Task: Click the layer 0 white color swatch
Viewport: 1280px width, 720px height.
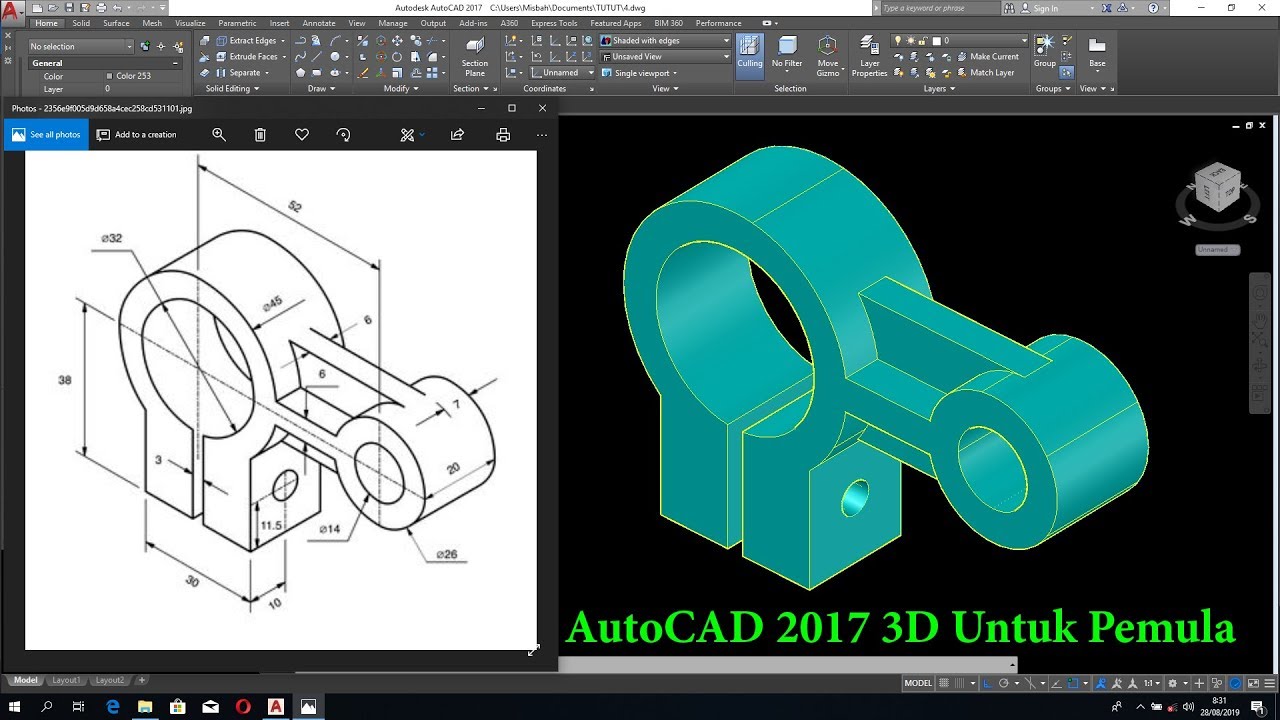Action: pyautogui.click(x=937, y=41)
